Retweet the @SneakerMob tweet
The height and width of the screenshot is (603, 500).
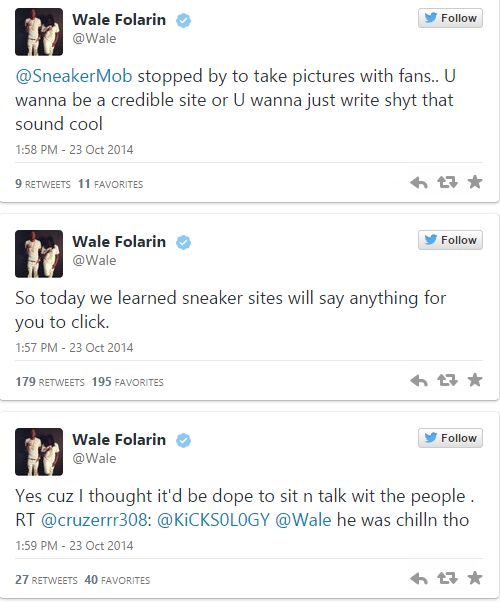[447, 182]
